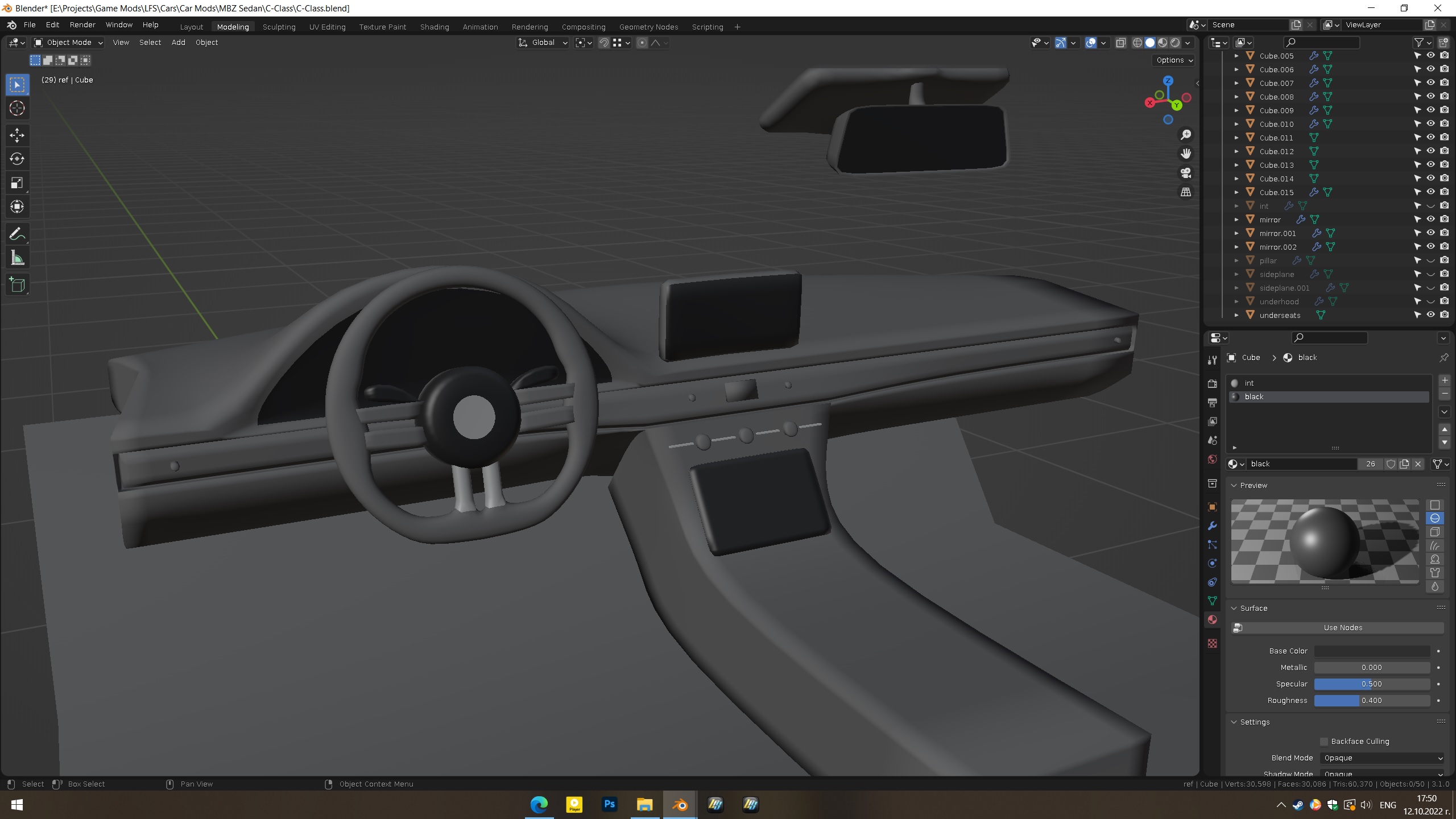Expand the underseats tree item
Viewport: 1456px width, 819px height.
click(x=1236, y=315)
